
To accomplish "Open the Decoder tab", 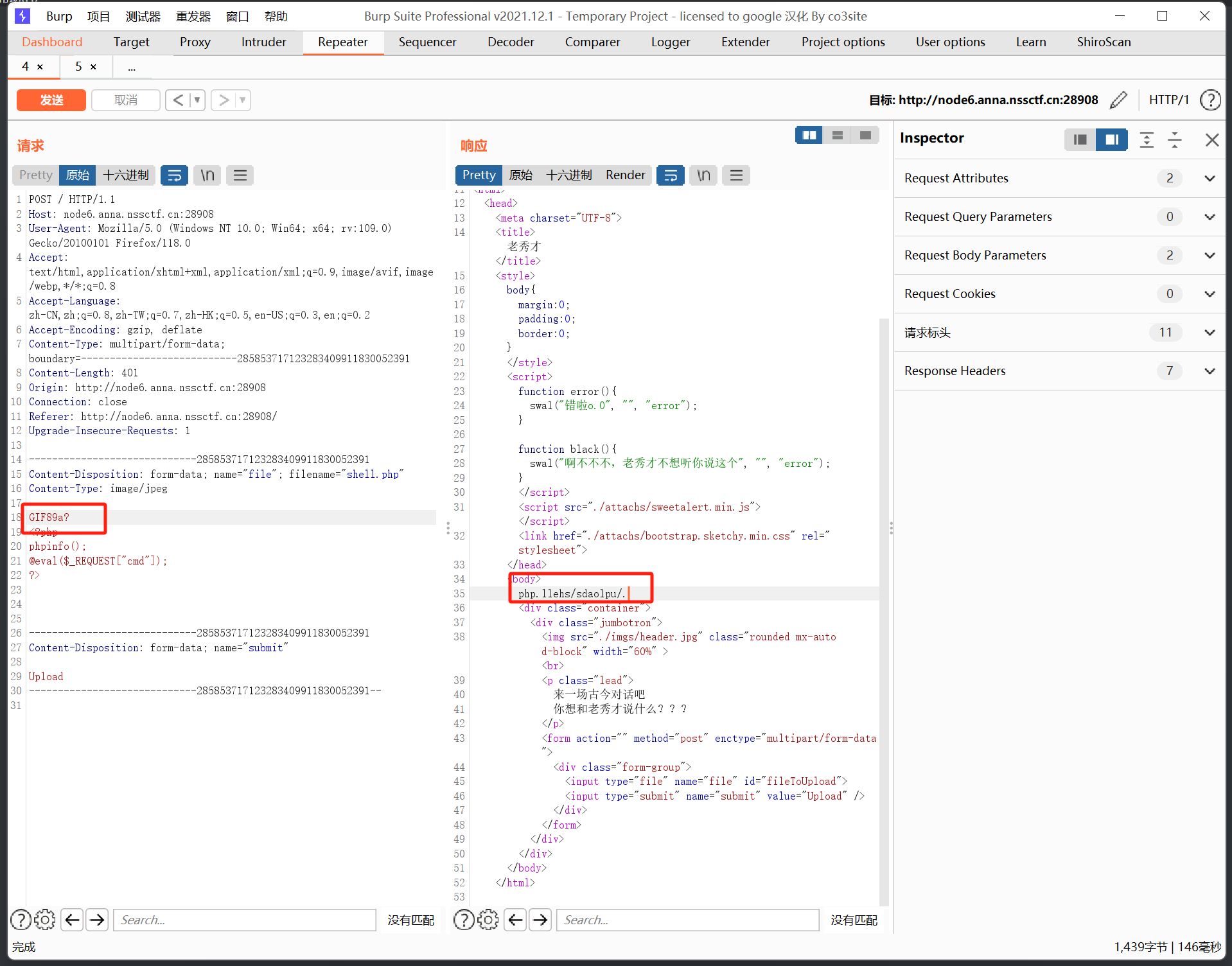I will click(511, 42).
